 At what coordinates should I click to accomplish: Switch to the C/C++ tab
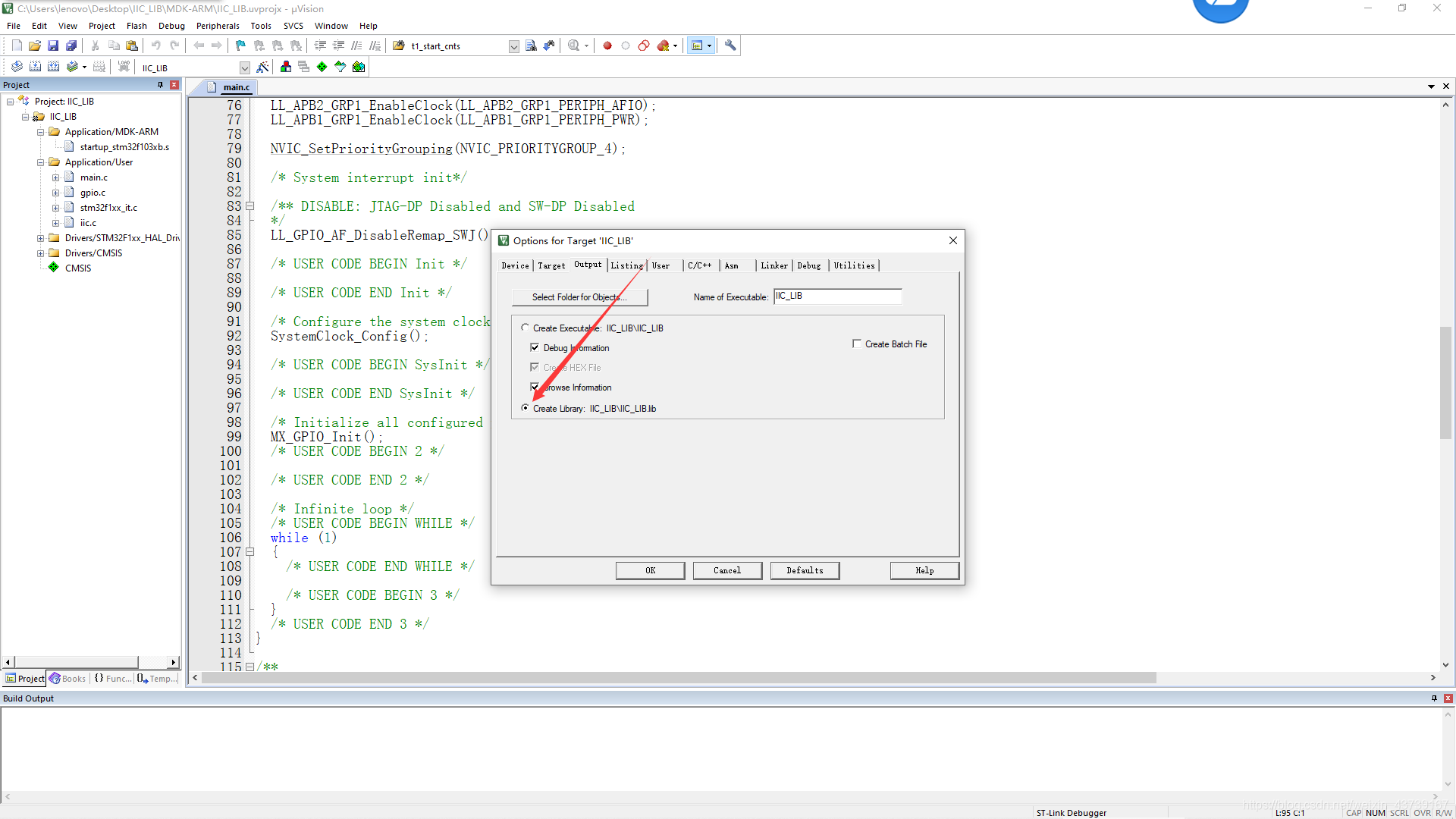698,265
